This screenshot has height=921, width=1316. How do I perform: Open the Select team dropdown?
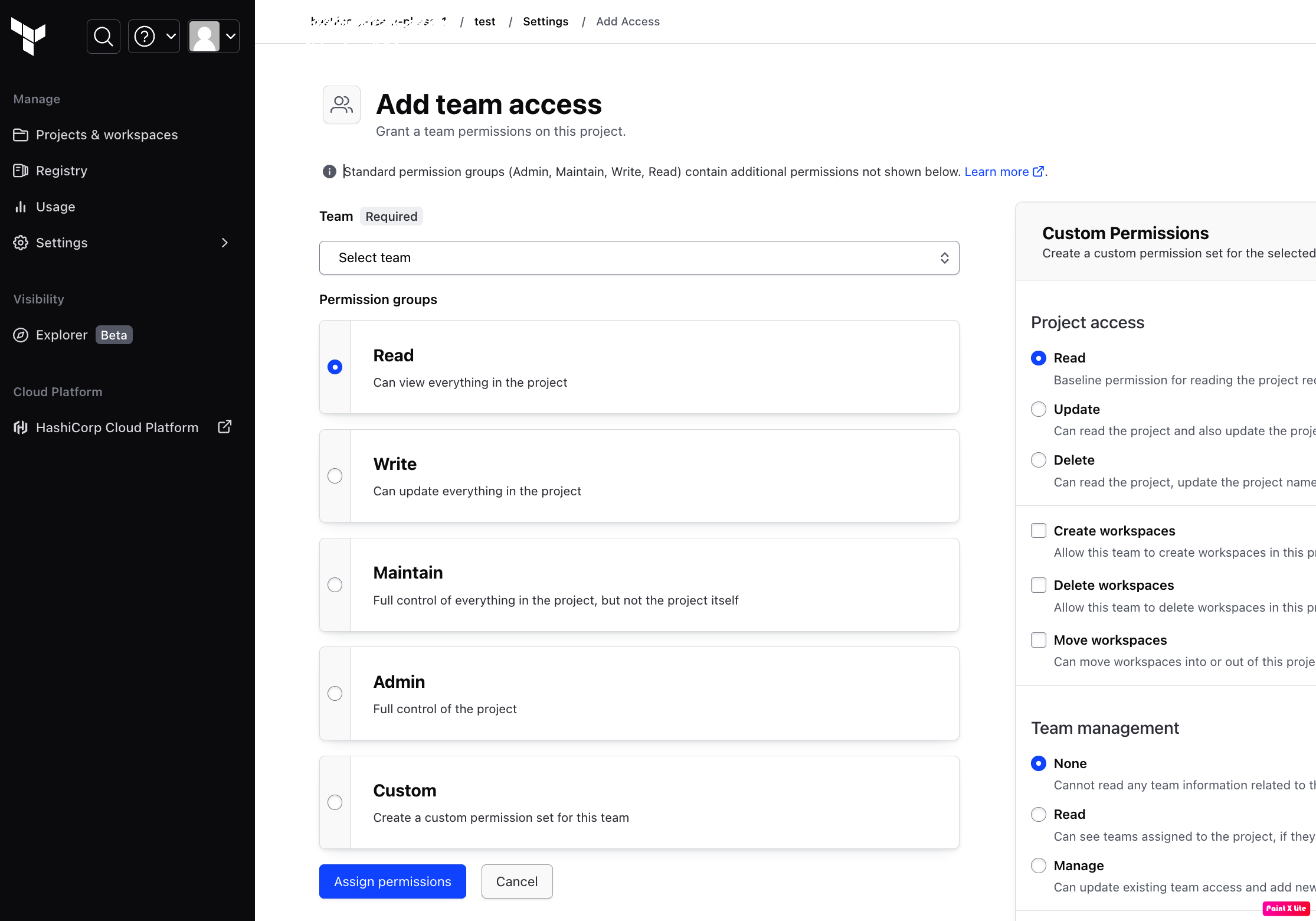639,257
